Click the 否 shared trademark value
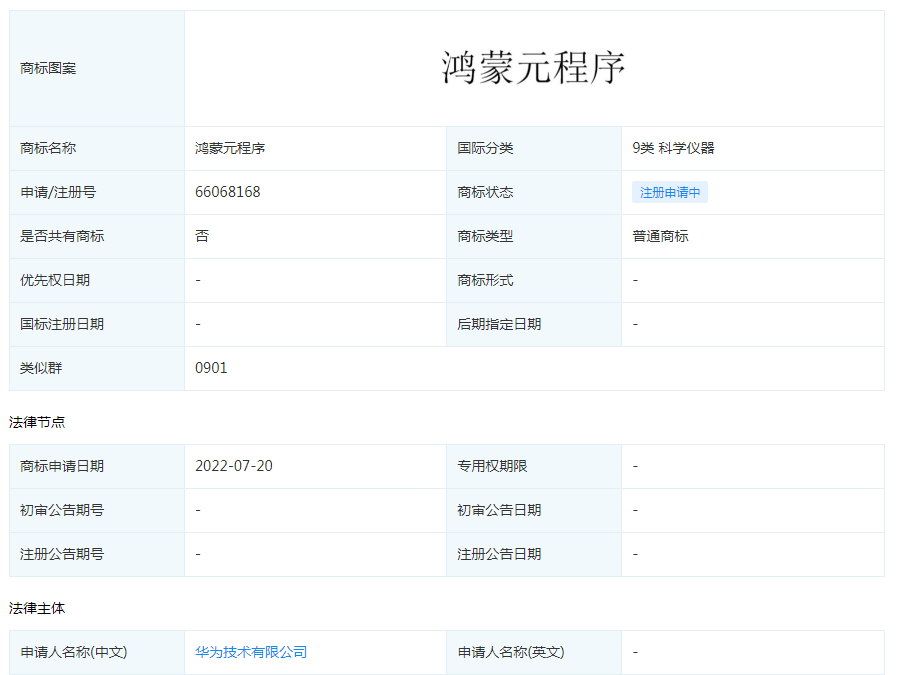The image size is (900, 675). pos(202,236)
